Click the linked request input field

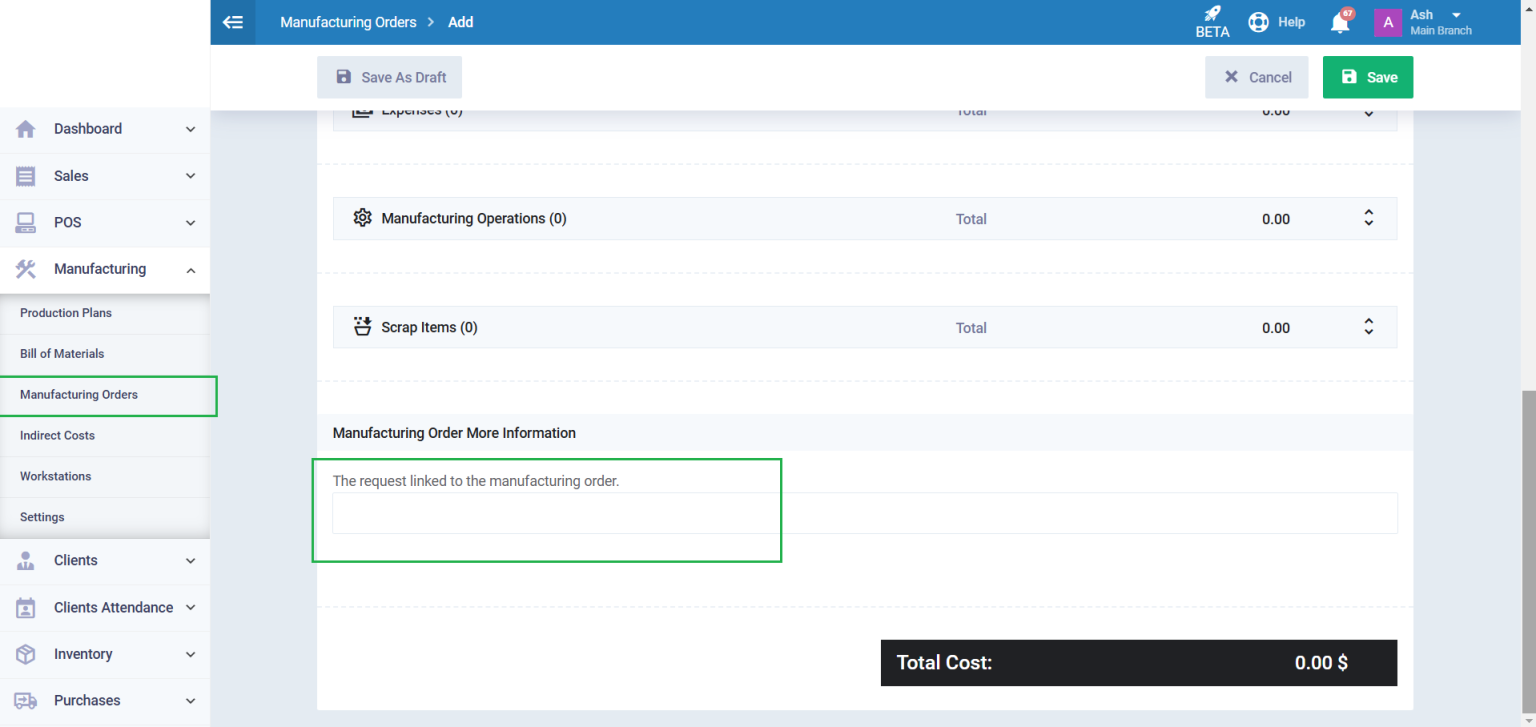click(x=865, y=513)
